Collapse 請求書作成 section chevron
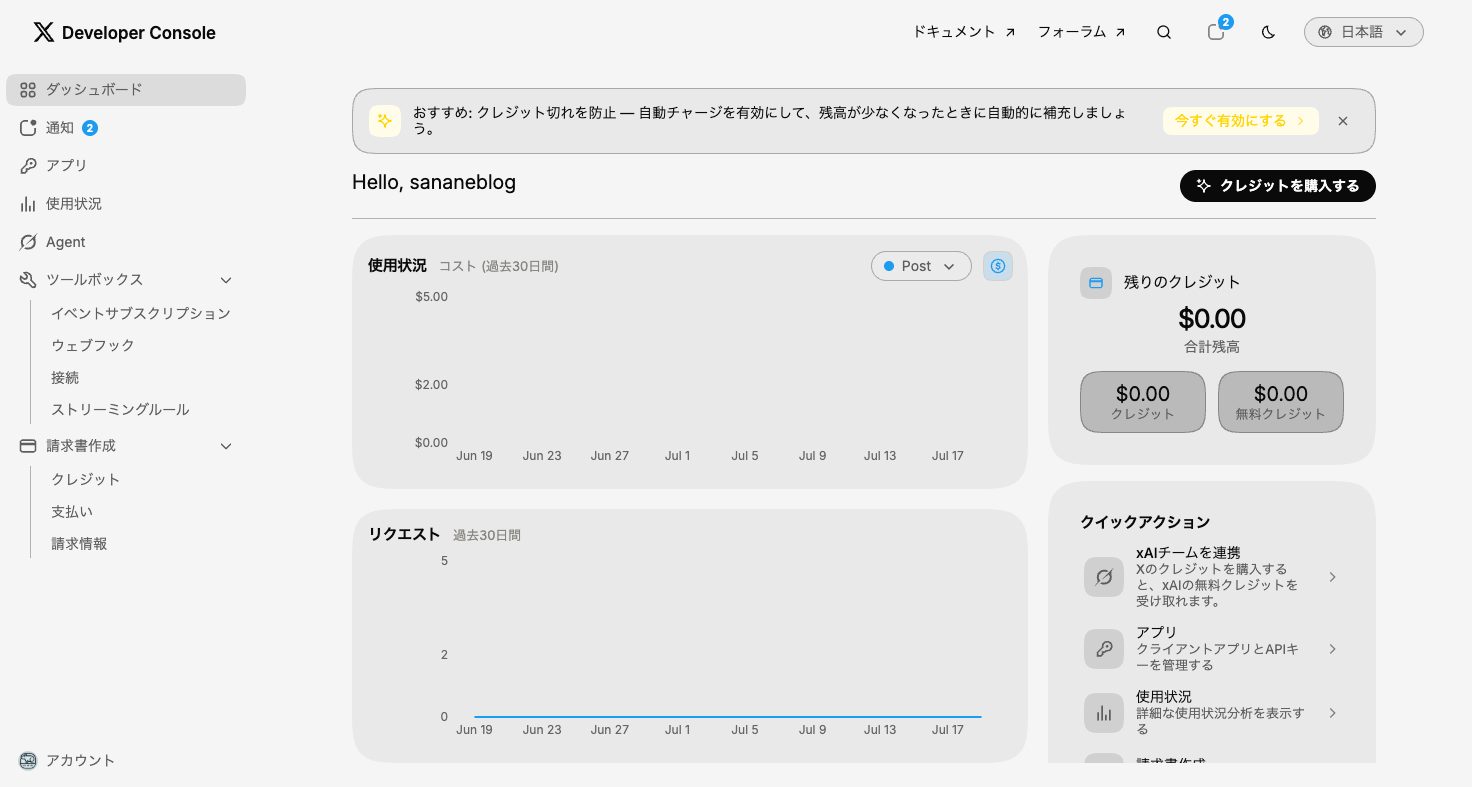 point(226,446)
